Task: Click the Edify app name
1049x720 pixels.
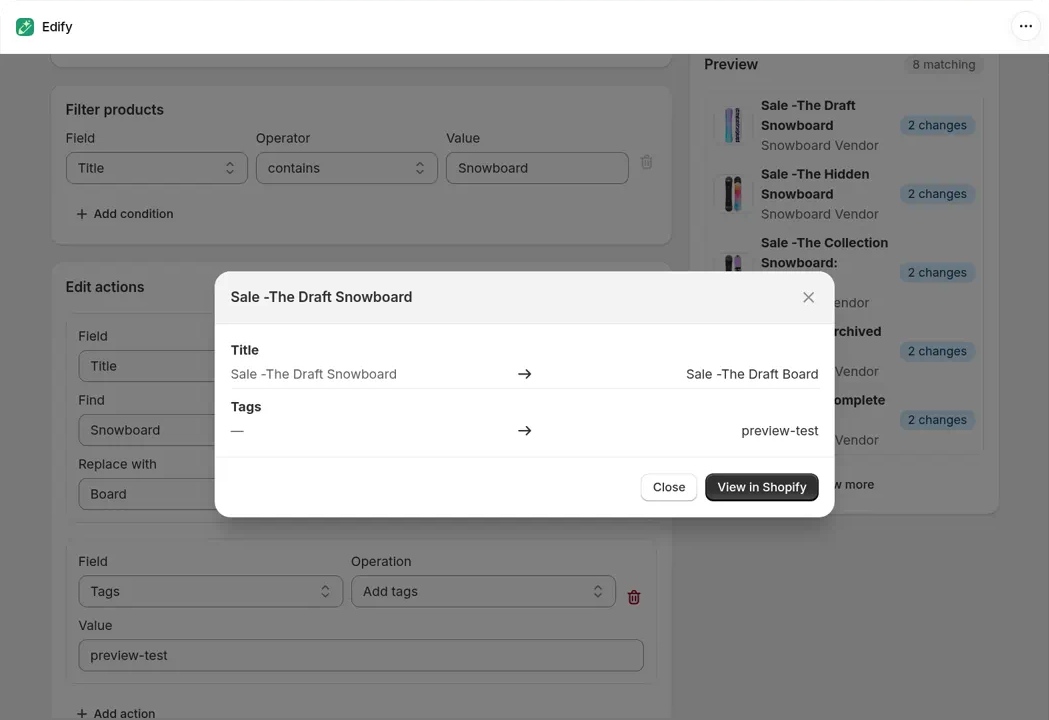Action: 57,27
